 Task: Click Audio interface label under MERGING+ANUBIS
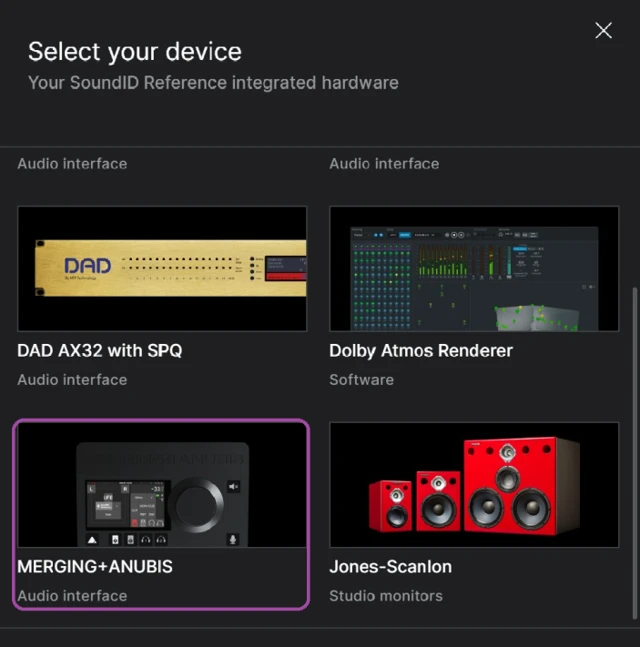click(x=72, y=596)
